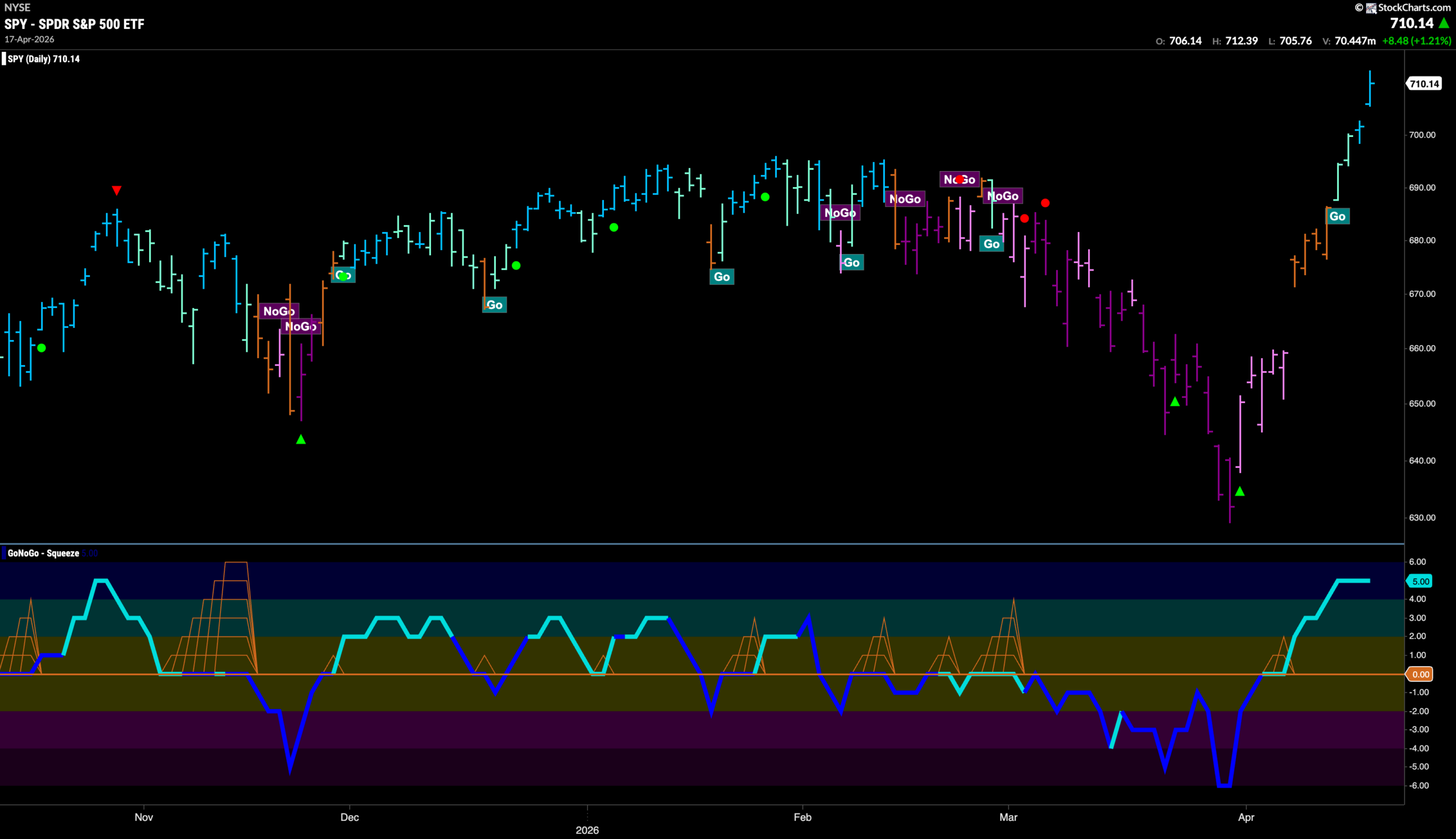Click the NYSE exchange label
The width and height of the screenshot is (1456, 839).
click(x=17, y=7)
